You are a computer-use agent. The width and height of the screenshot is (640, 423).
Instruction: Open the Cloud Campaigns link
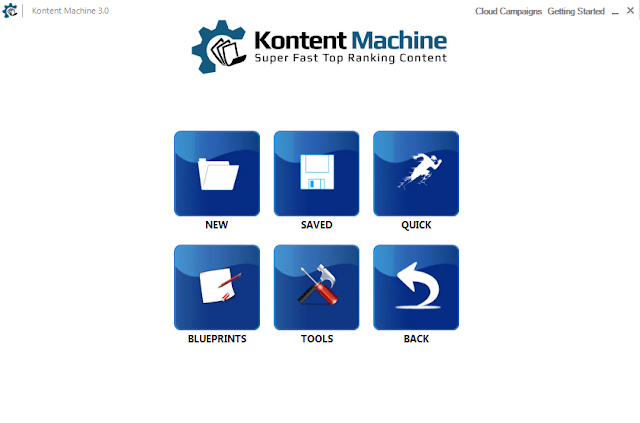click(x=508, y=11)
